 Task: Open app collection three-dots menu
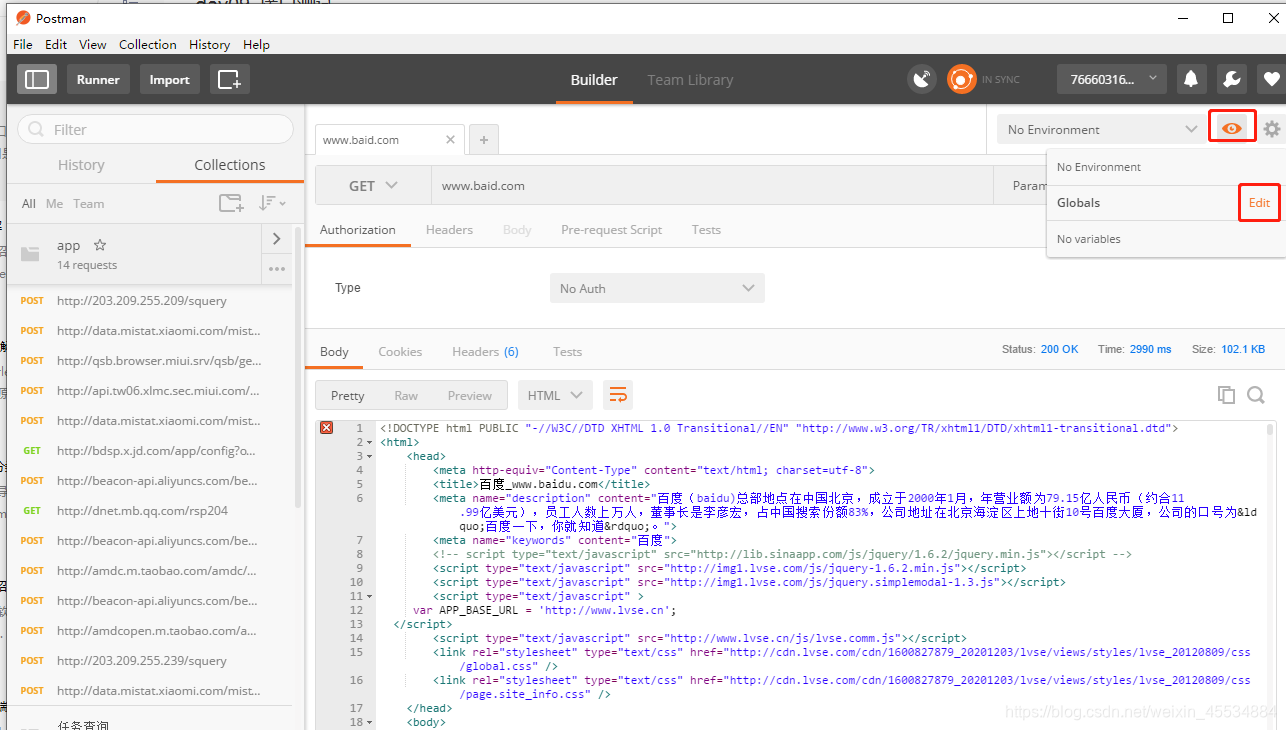click(277, 269)
